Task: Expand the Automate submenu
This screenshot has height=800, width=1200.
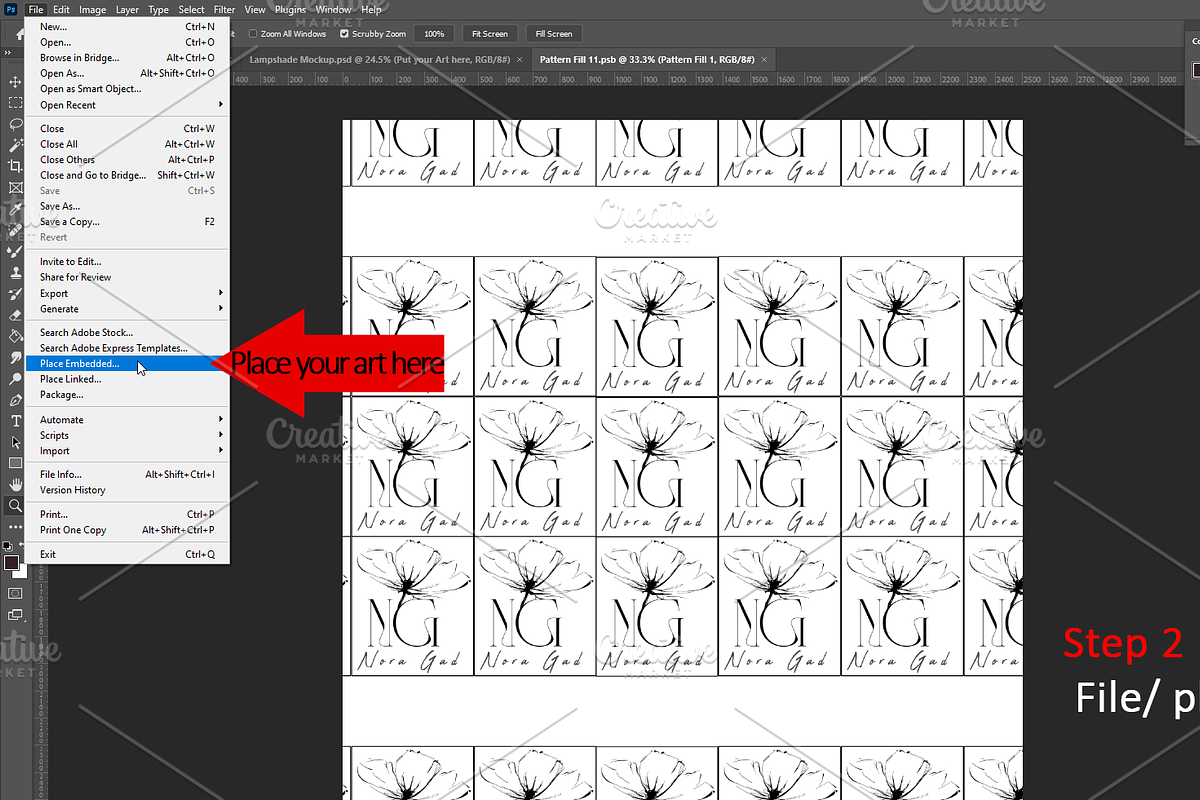Action: [x=127, y=420]
